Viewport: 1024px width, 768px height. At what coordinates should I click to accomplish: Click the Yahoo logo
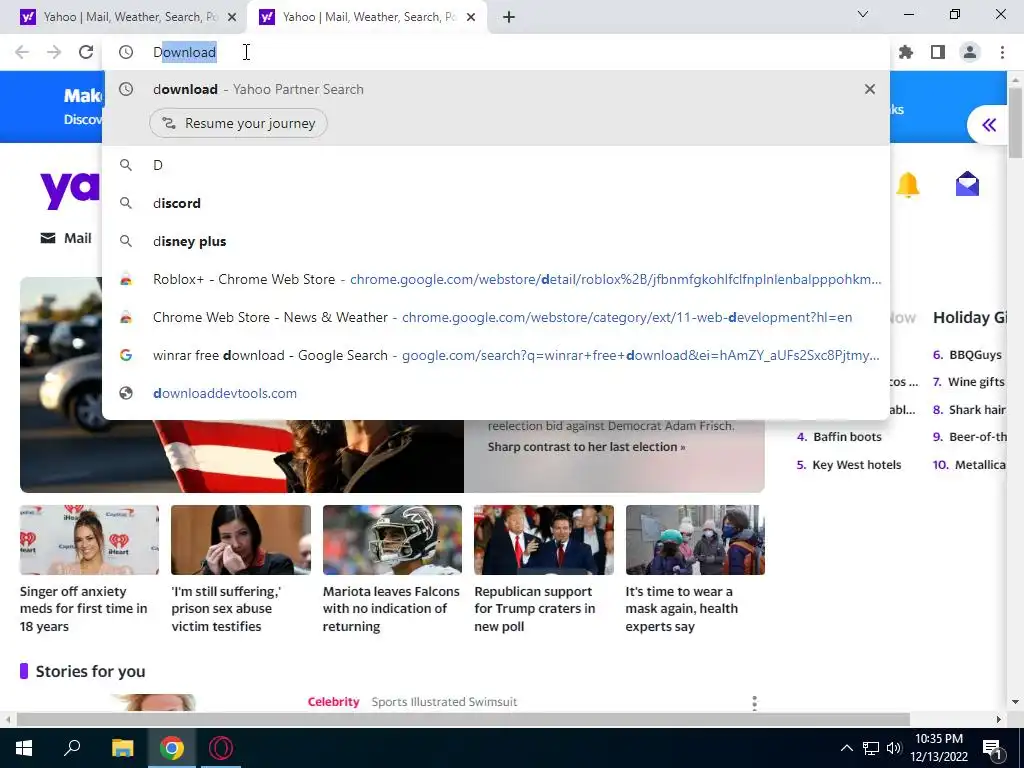[69, 189]
